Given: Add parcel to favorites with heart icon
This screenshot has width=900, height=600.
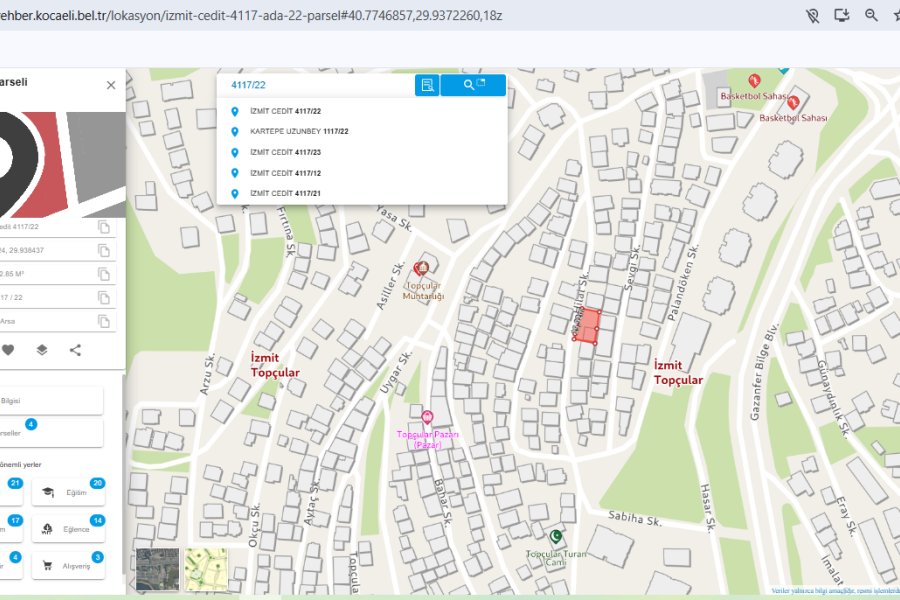Looking at the screenshot, I should 8,350.
